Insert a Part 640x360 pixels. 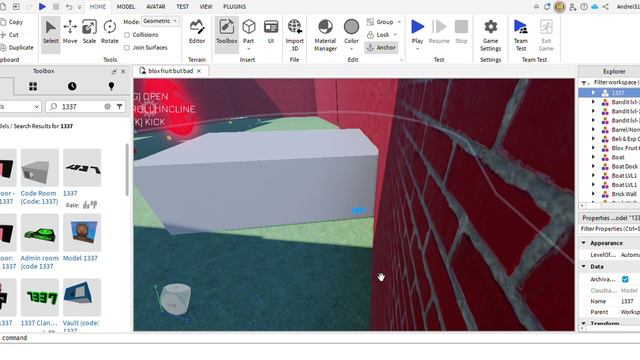coord(249,29)
